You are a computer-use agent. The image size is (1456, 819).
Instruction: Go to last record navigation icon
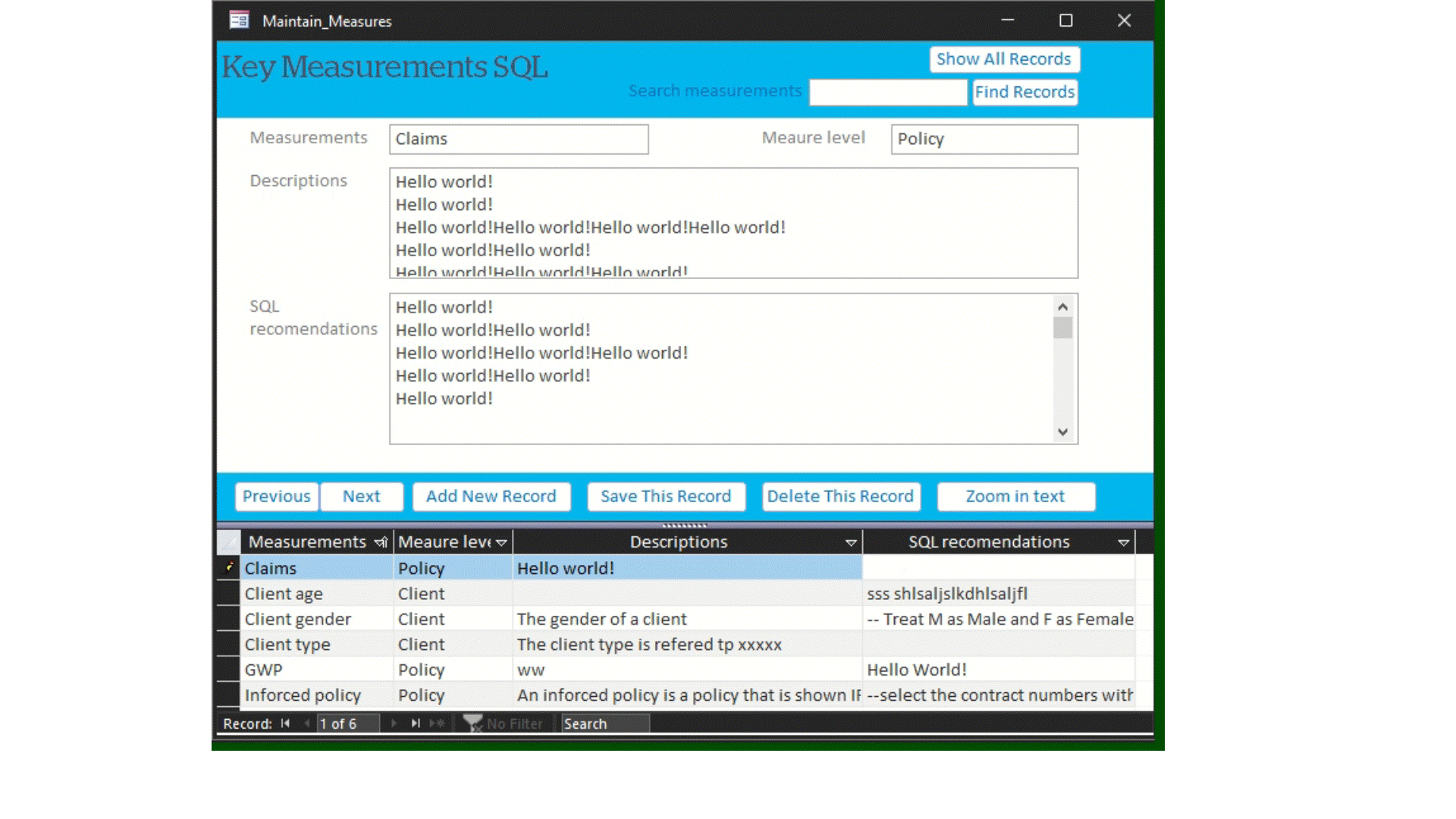416,723
